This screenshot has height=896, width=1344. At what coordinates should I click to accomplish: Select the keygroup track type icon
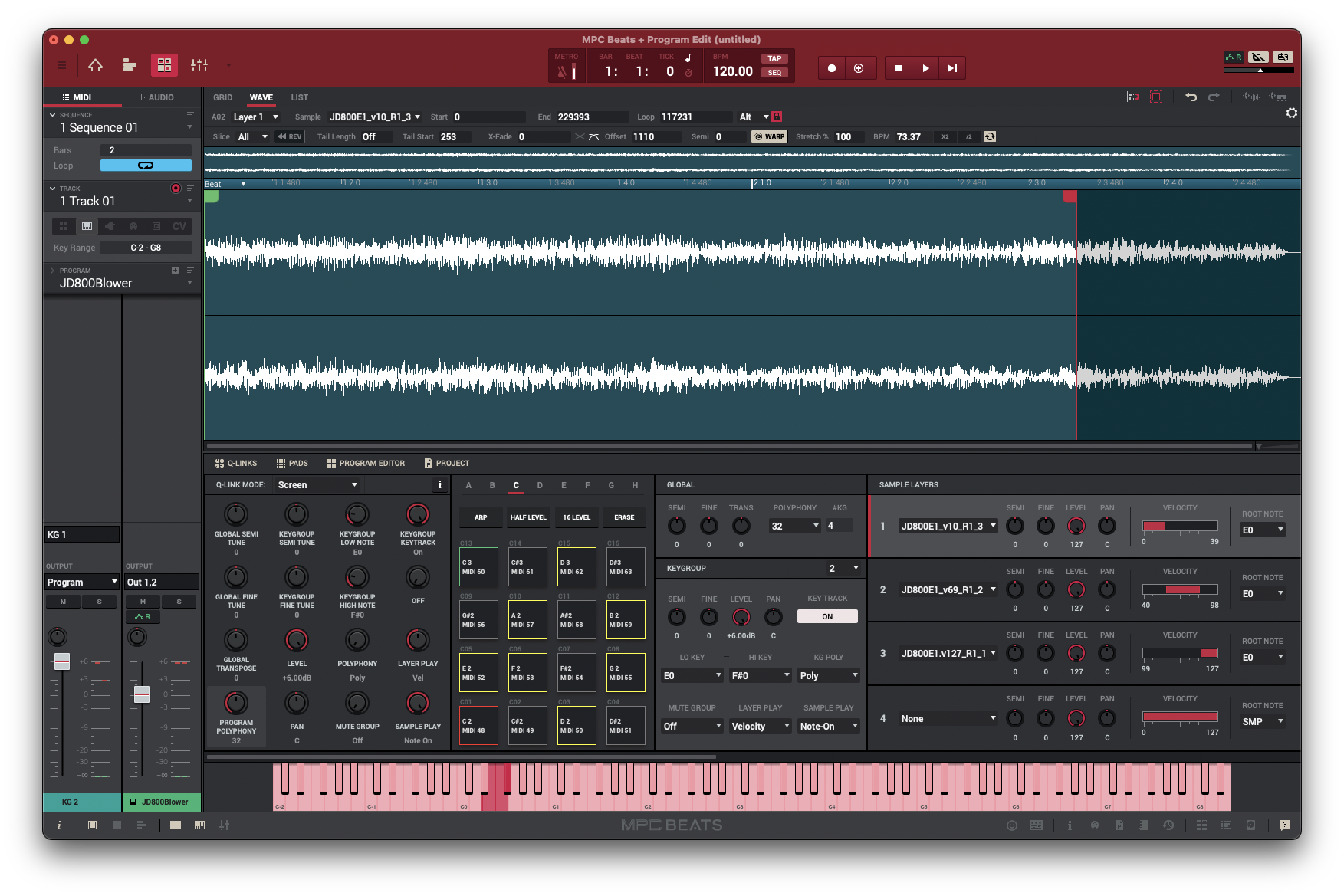[x=87, y=226]
